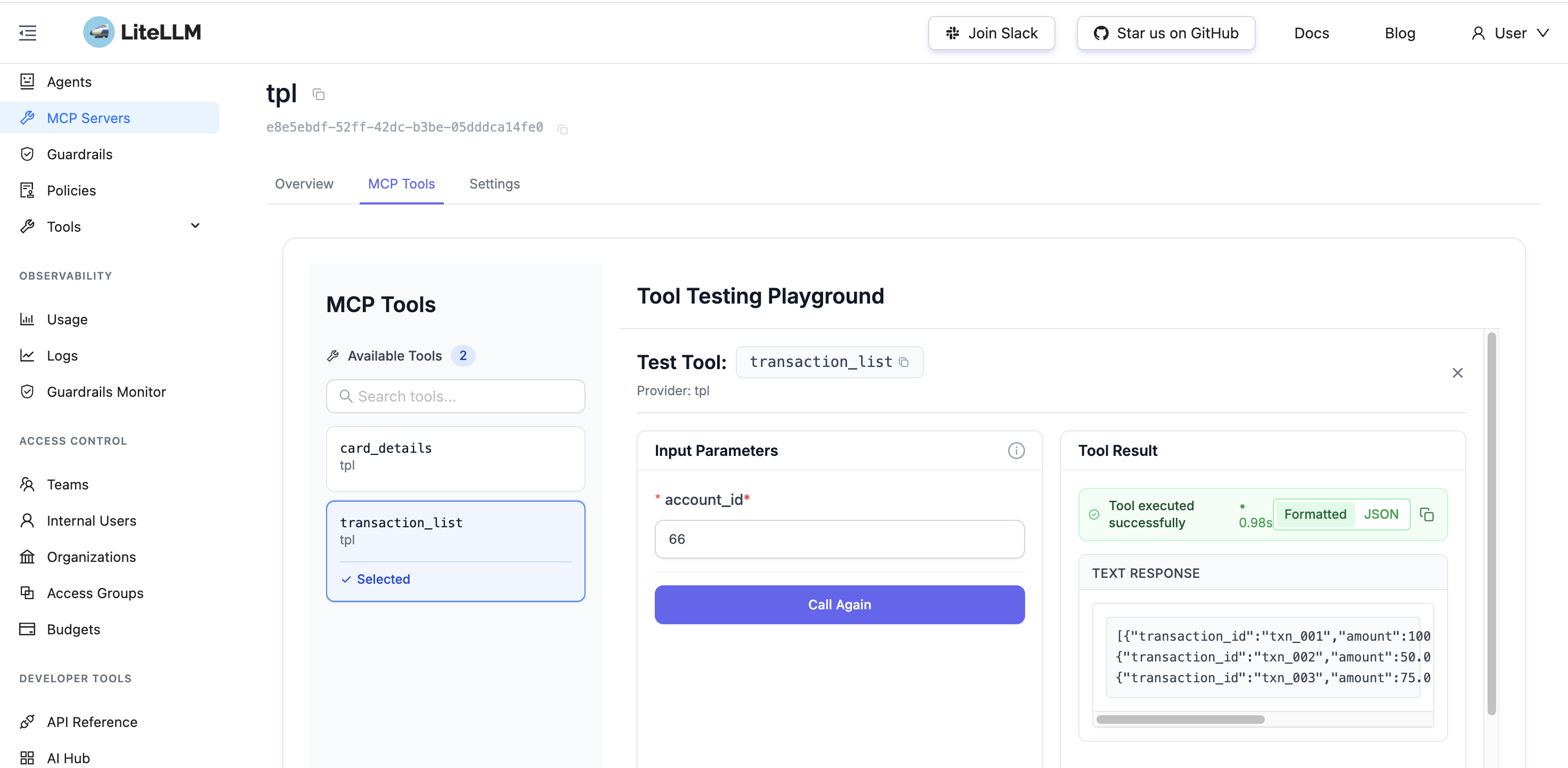Click the LiteLLM logo icon
This screenshot has width=1568, height=768.
tap(99, 32)
